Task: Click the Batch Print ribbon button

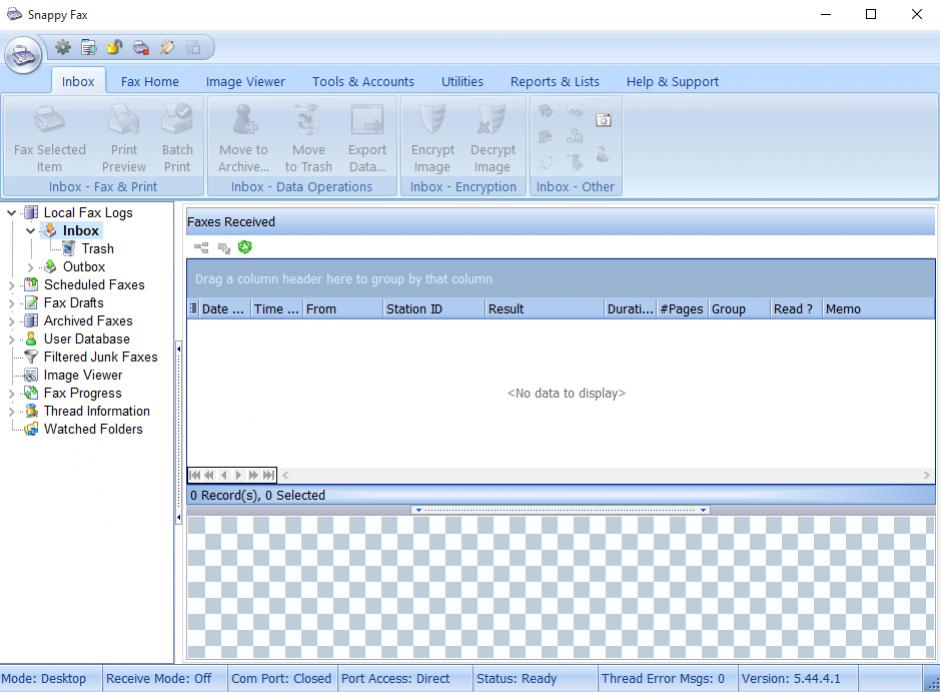Action: (177, 138)
